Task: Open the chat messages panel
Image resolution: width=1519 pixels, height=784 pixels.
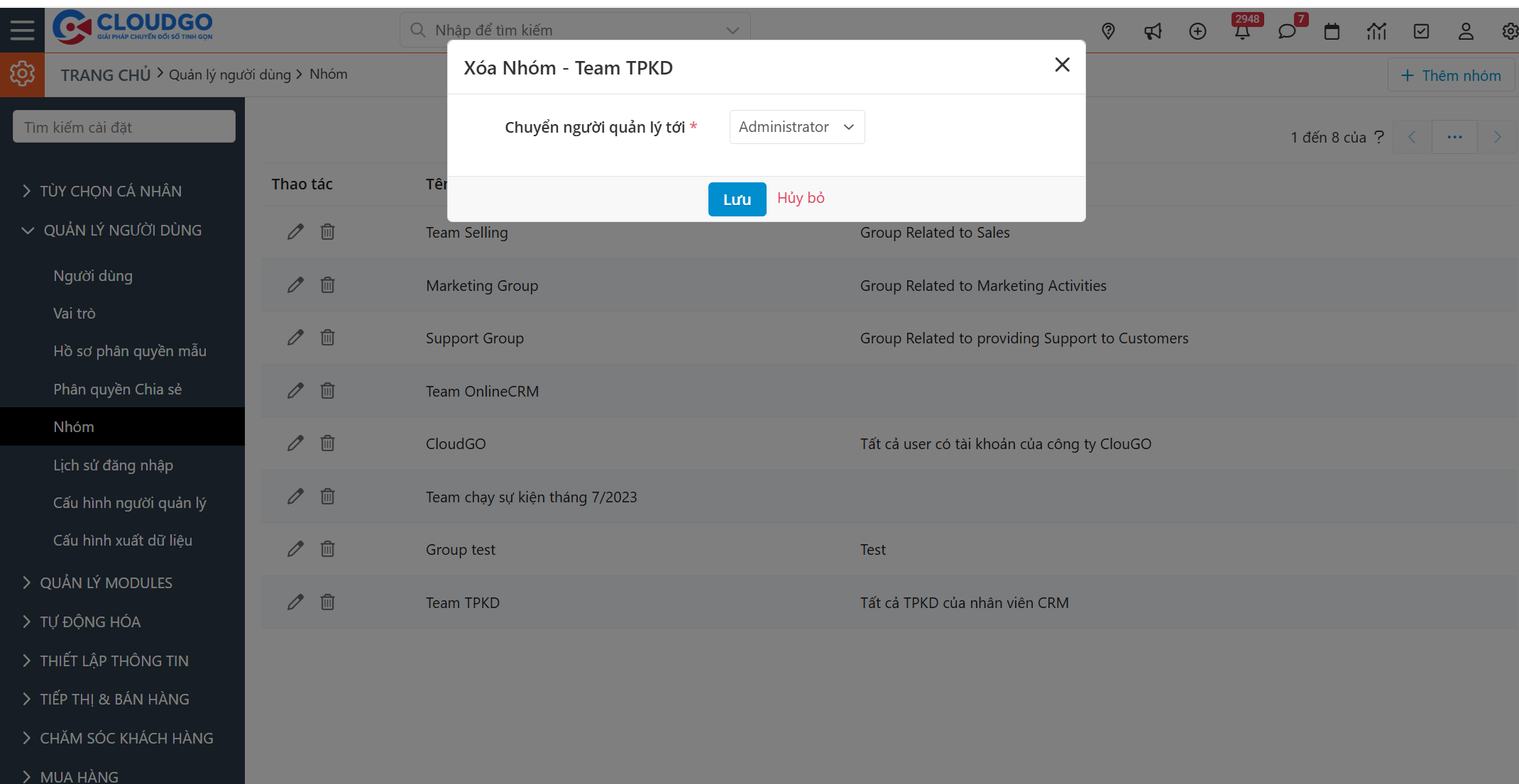Action: [1288, 31]
